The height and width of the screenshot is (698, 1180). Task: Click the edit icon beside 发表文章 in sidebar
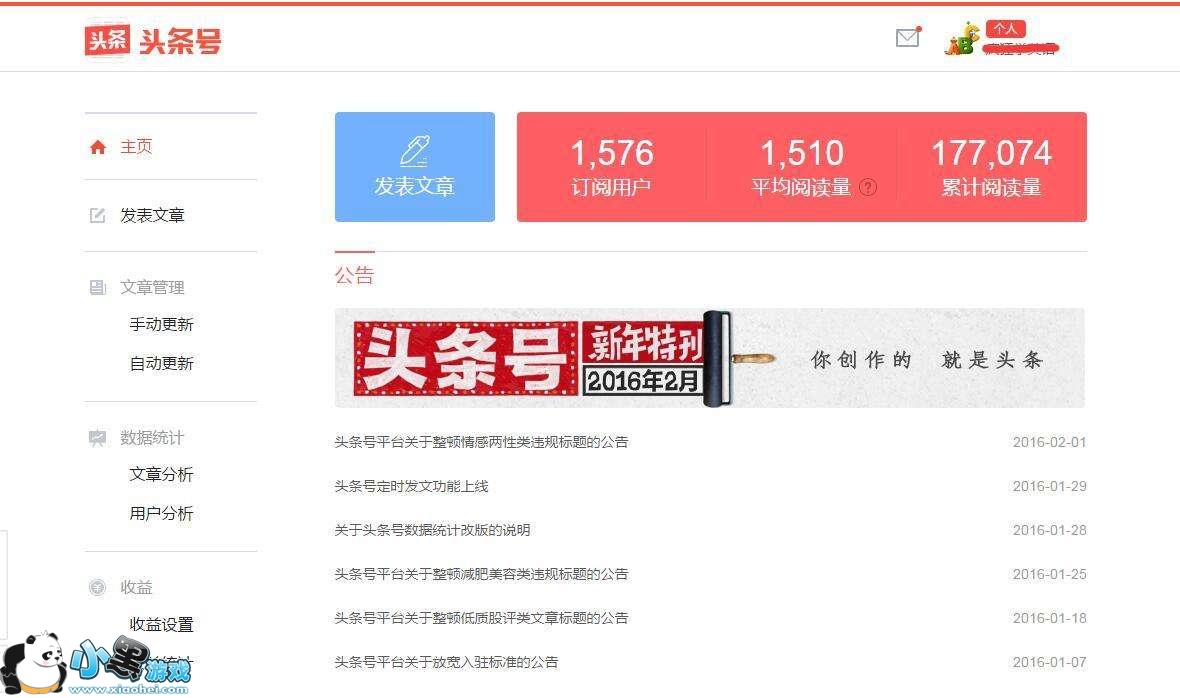[98, 215]
